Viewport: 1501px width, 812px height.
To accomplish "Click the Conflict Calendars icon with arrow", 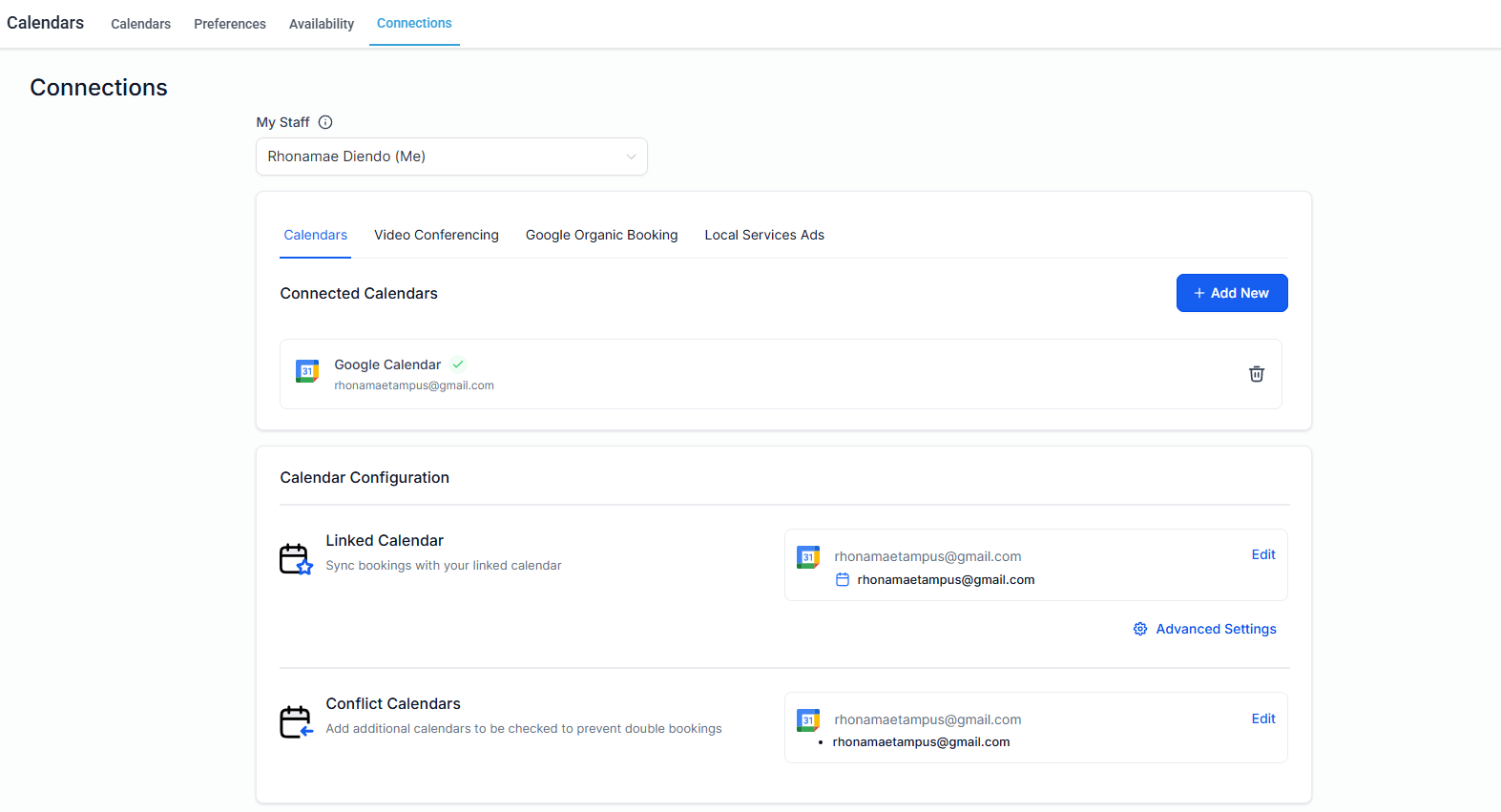I will [296, 721].
